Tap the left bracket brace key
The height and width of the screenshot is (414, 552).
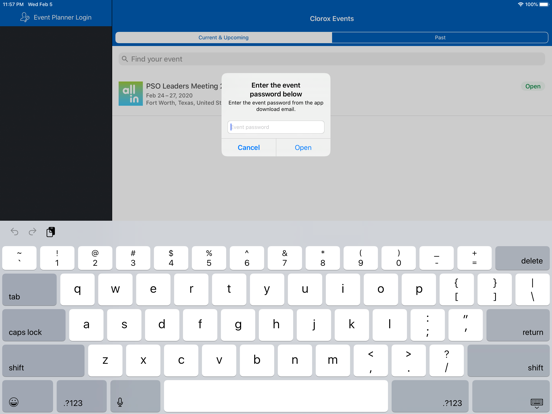[457, 290]
